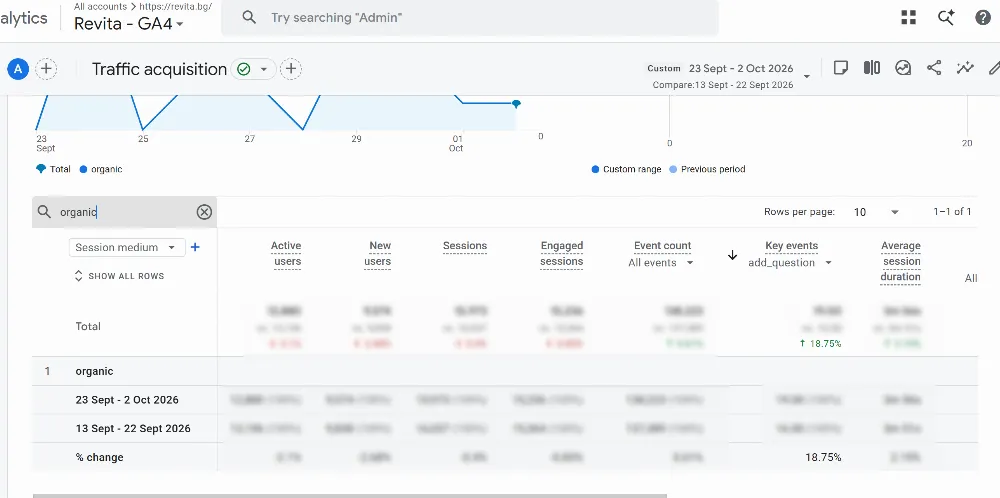This screenshot has height=498, width=1000.
Task: Open the sparkle trend insights icon
Action: (x=965, y=68)
